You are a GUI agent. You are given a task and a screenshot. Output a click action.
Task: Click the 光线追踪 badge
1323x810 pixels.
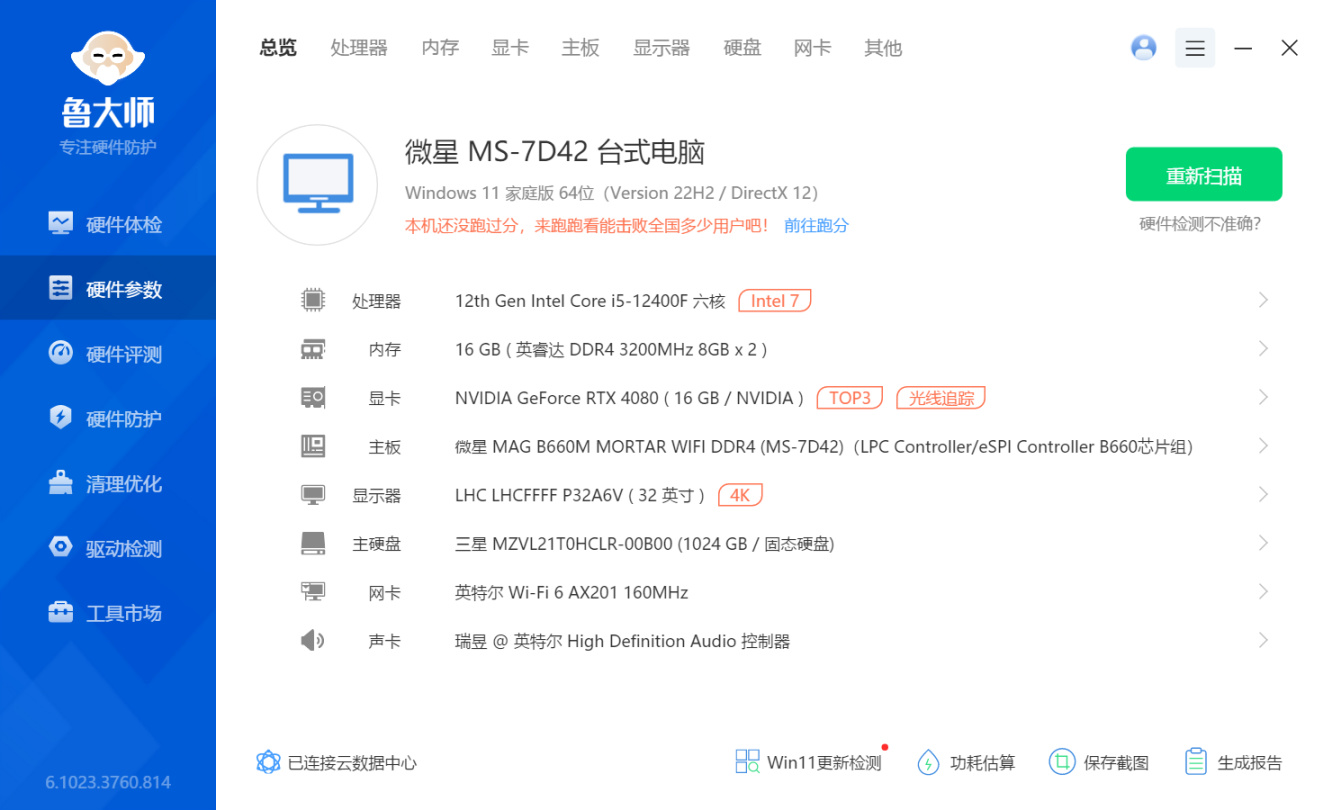(941, 398)
